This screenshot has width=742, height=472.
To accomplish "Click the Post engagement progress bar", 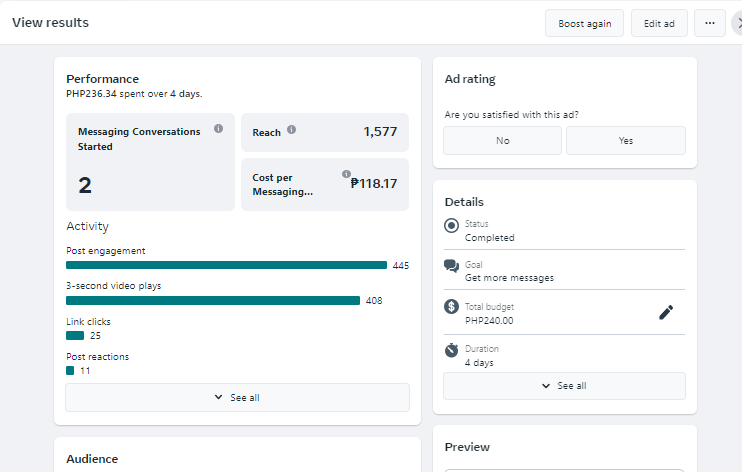I will click(x=226, y=265).
